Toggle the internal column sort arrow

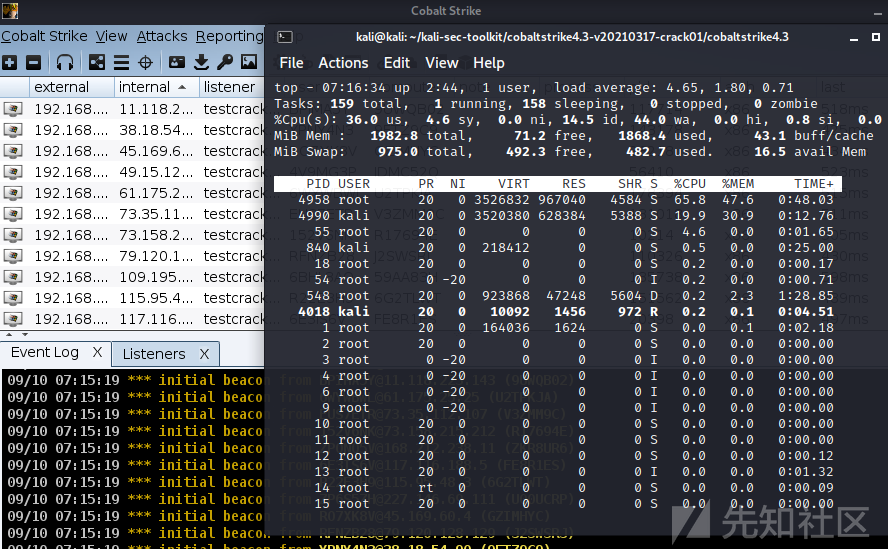(x=182, y=87)
